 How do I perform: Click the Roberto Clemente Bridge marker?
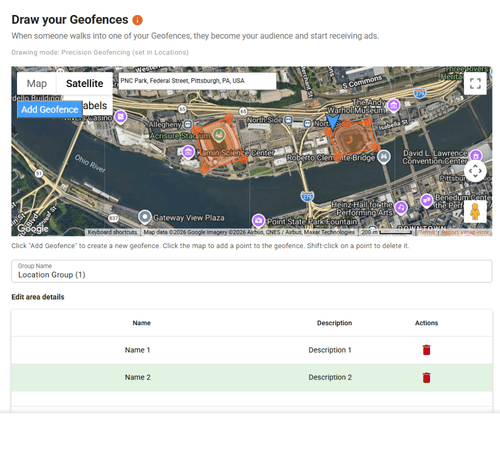coord(384,157)
